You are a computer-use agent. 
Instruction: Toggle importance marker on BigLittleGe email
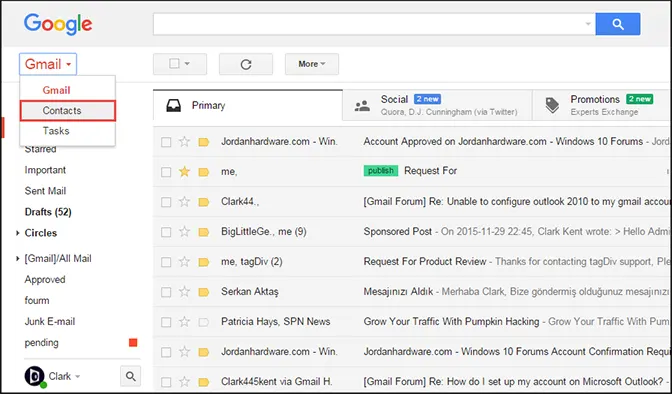pos(204,232)
